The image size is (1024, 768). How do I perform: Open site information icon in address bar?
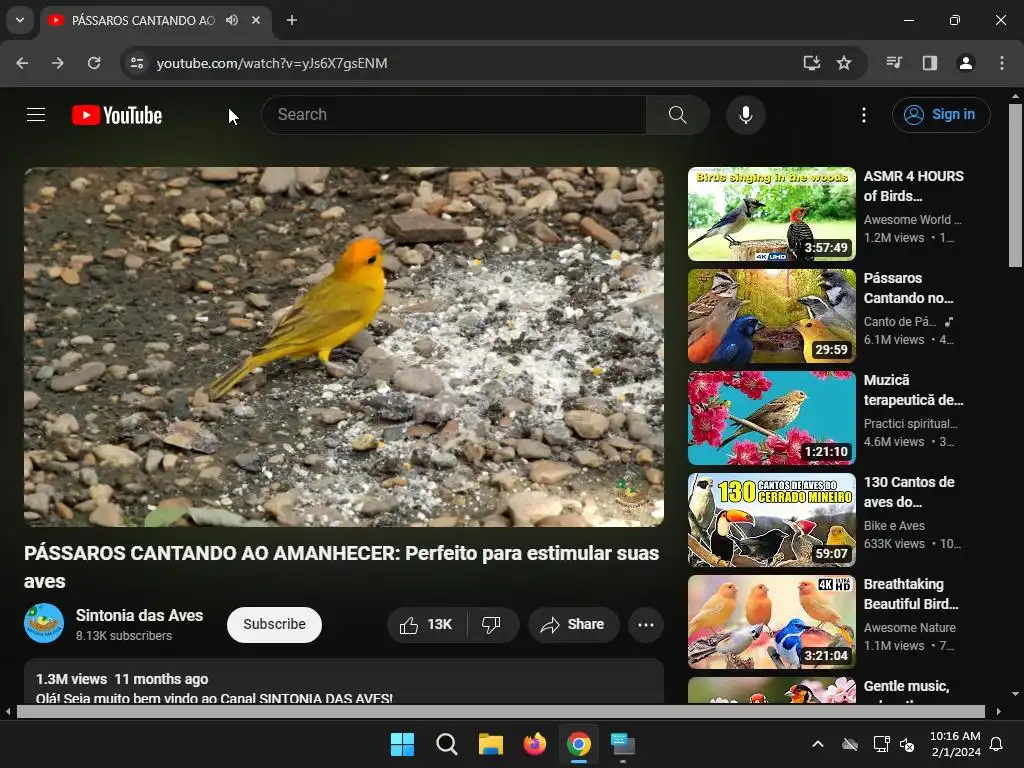(136, 63)
